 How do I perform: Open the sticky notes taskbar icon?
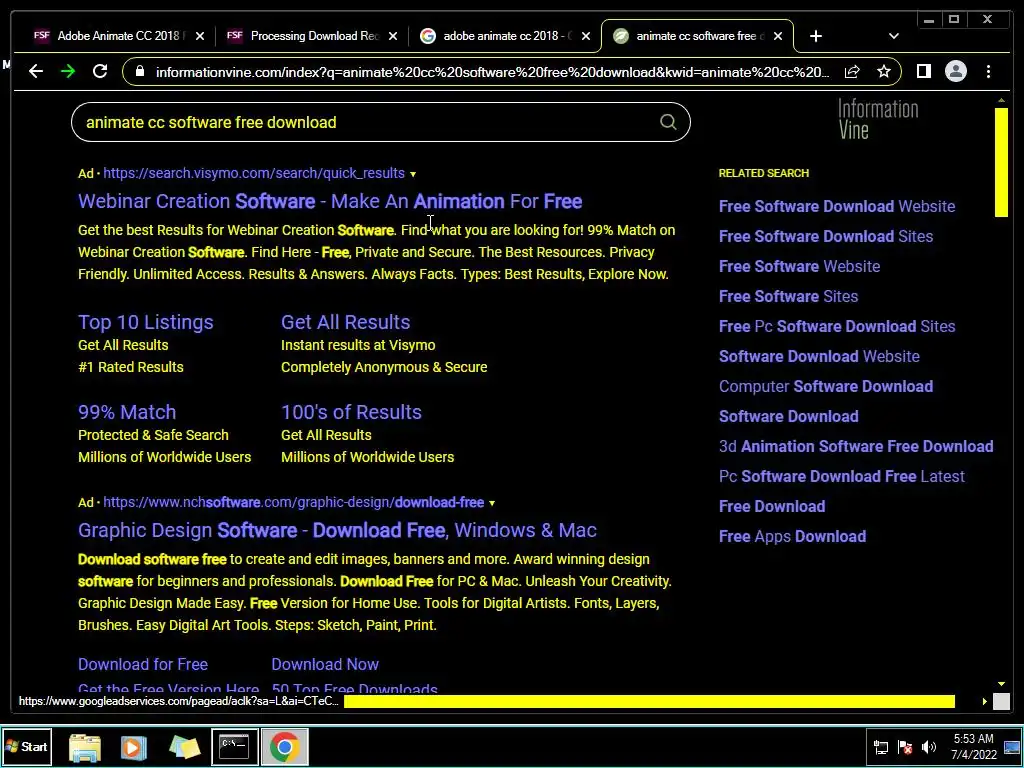pos(184,747)
